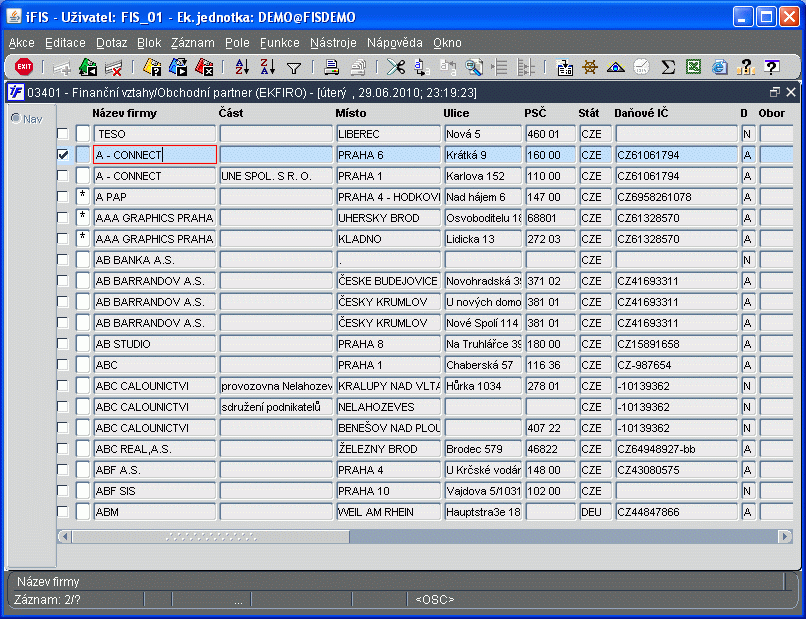Image resolution: width=806 pixels, height=619 pixels.
Task: Sort descending with the Z-A icon
Action: (x=267, y=67)
